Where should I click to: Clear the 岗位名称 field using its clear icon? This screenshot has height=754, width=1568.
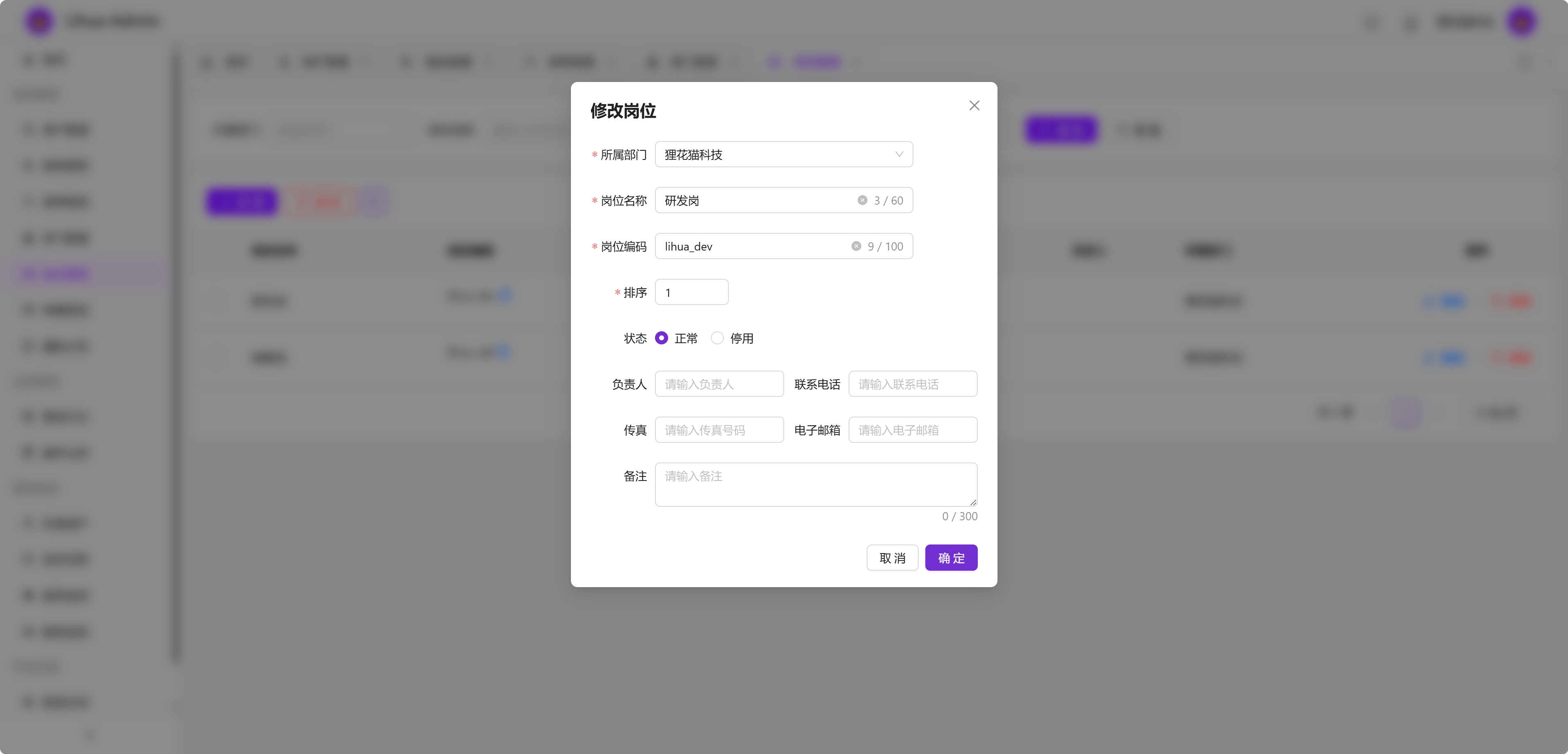[x=862, y=200]
